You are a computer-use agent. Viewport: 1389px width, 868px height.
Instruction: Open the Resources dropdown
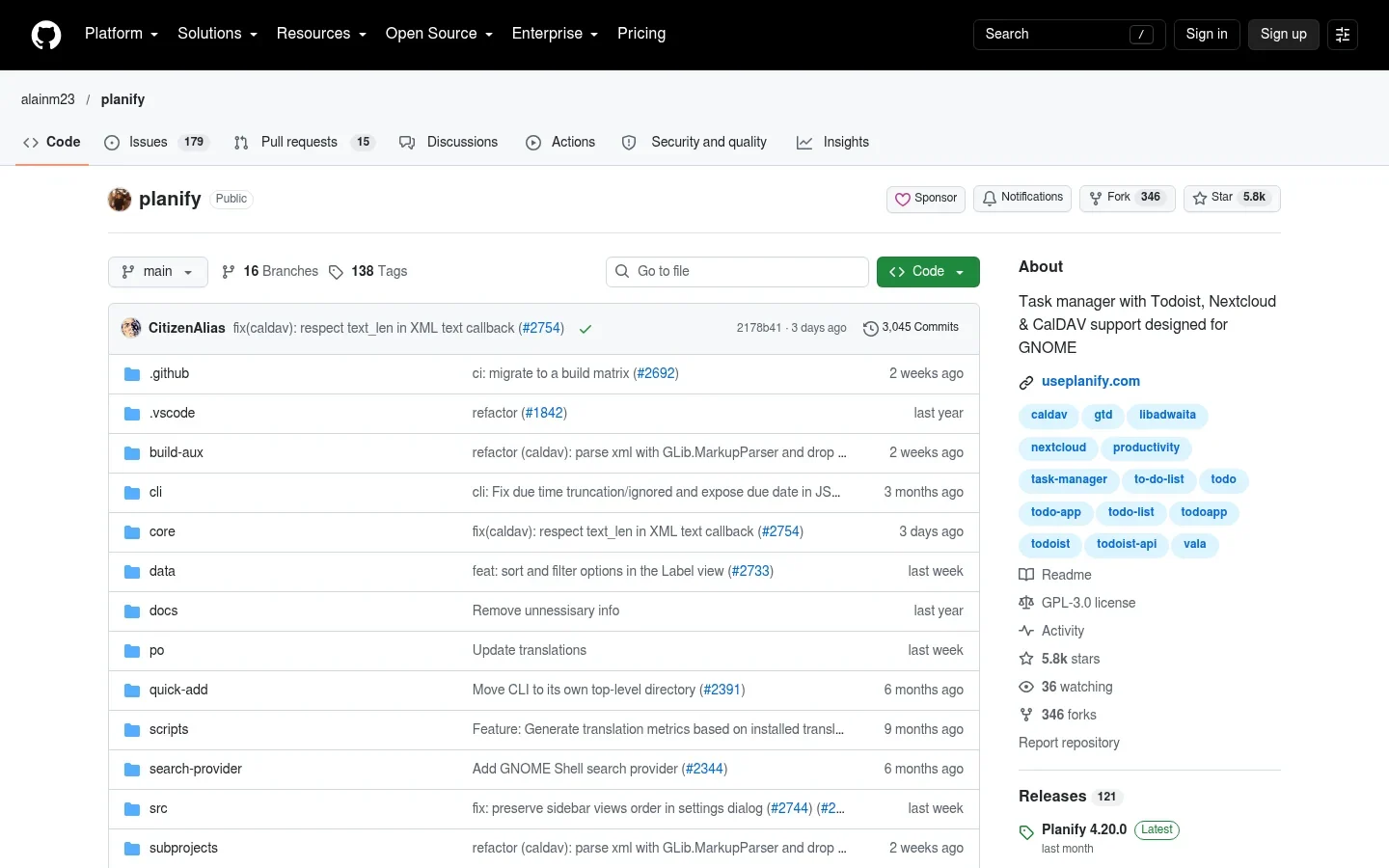[321, 34]
